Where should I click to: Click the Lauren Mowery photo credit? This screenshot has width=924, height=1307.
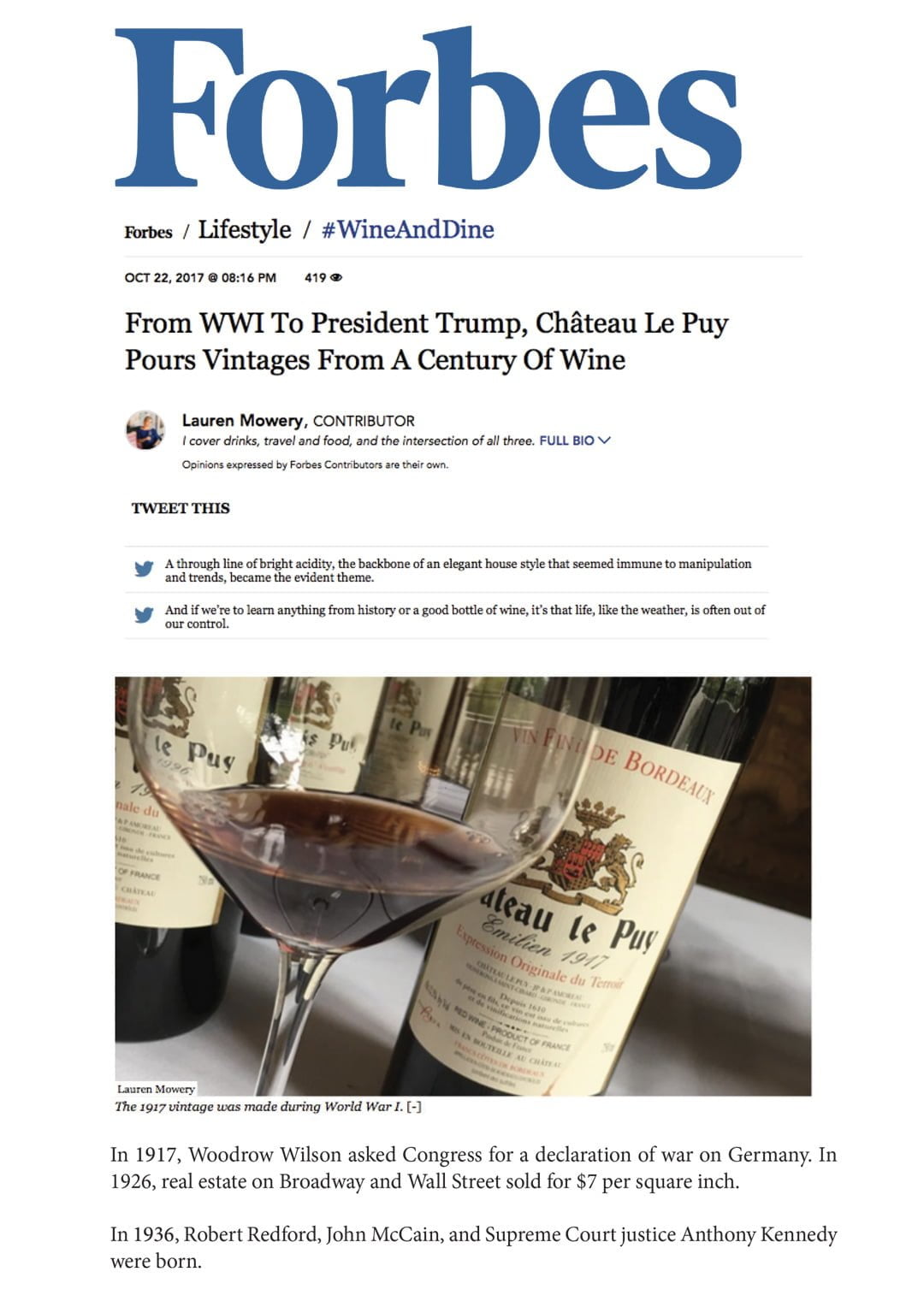click(x=156, y=1089)
